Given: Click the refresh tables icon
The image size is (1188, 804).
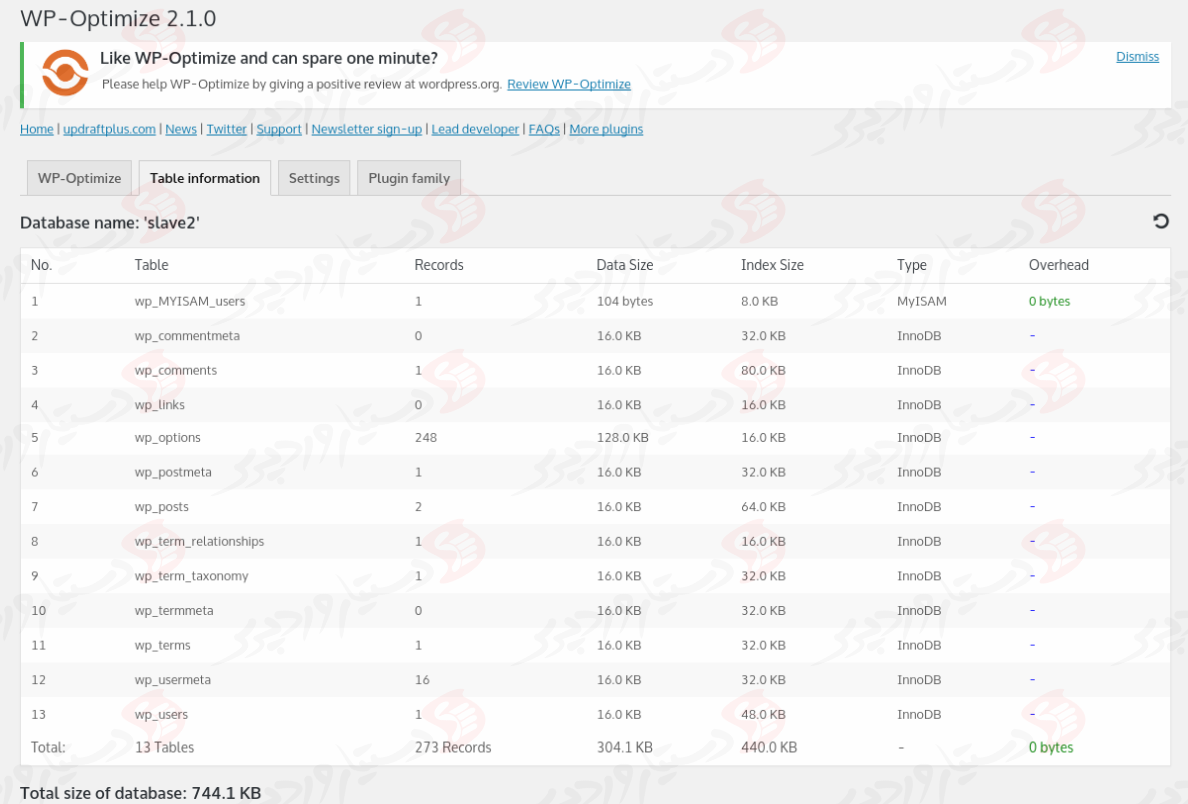Looking at the screenshot, I should [1160, 222].
